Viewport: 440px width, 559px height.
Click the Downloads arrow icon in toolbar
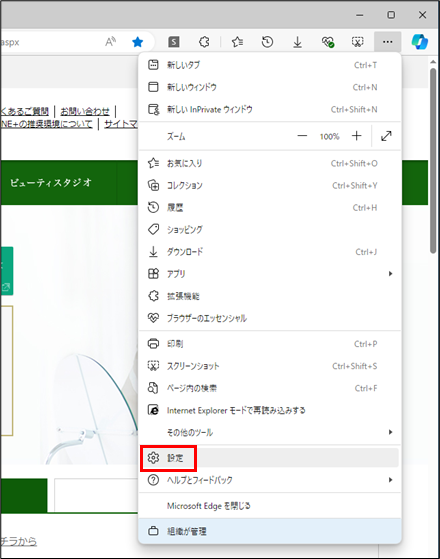point(297,42)
